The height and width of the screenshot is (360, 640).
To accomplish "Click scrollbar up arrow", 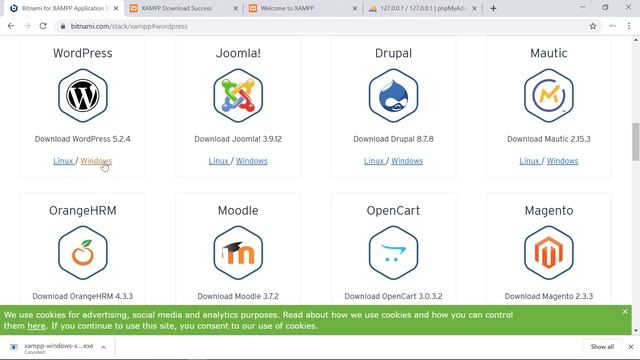I will click(636, 40).
